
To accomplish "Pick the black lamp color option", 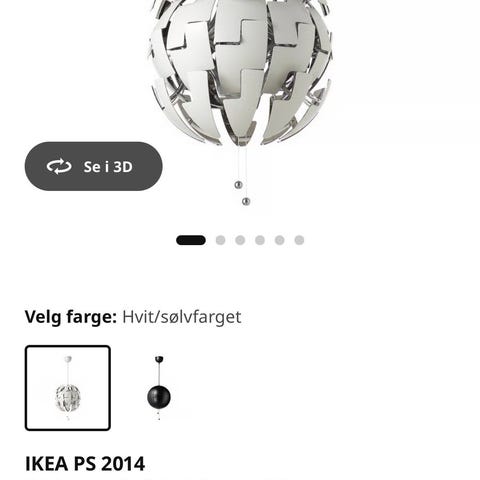I will tap(159, 388).
